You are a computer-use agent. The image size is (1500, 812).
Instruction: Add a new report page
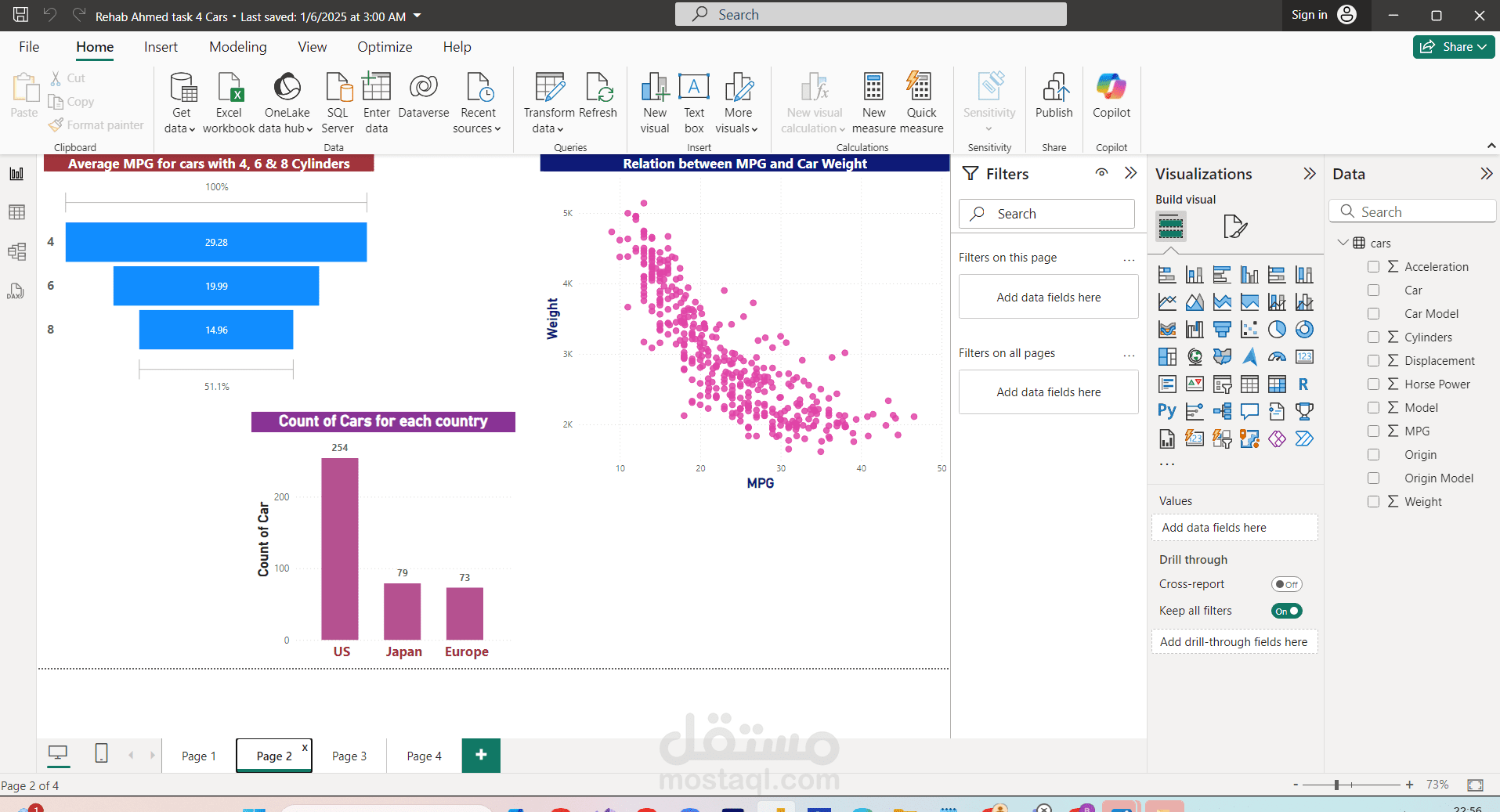click(x=481, y=755)
